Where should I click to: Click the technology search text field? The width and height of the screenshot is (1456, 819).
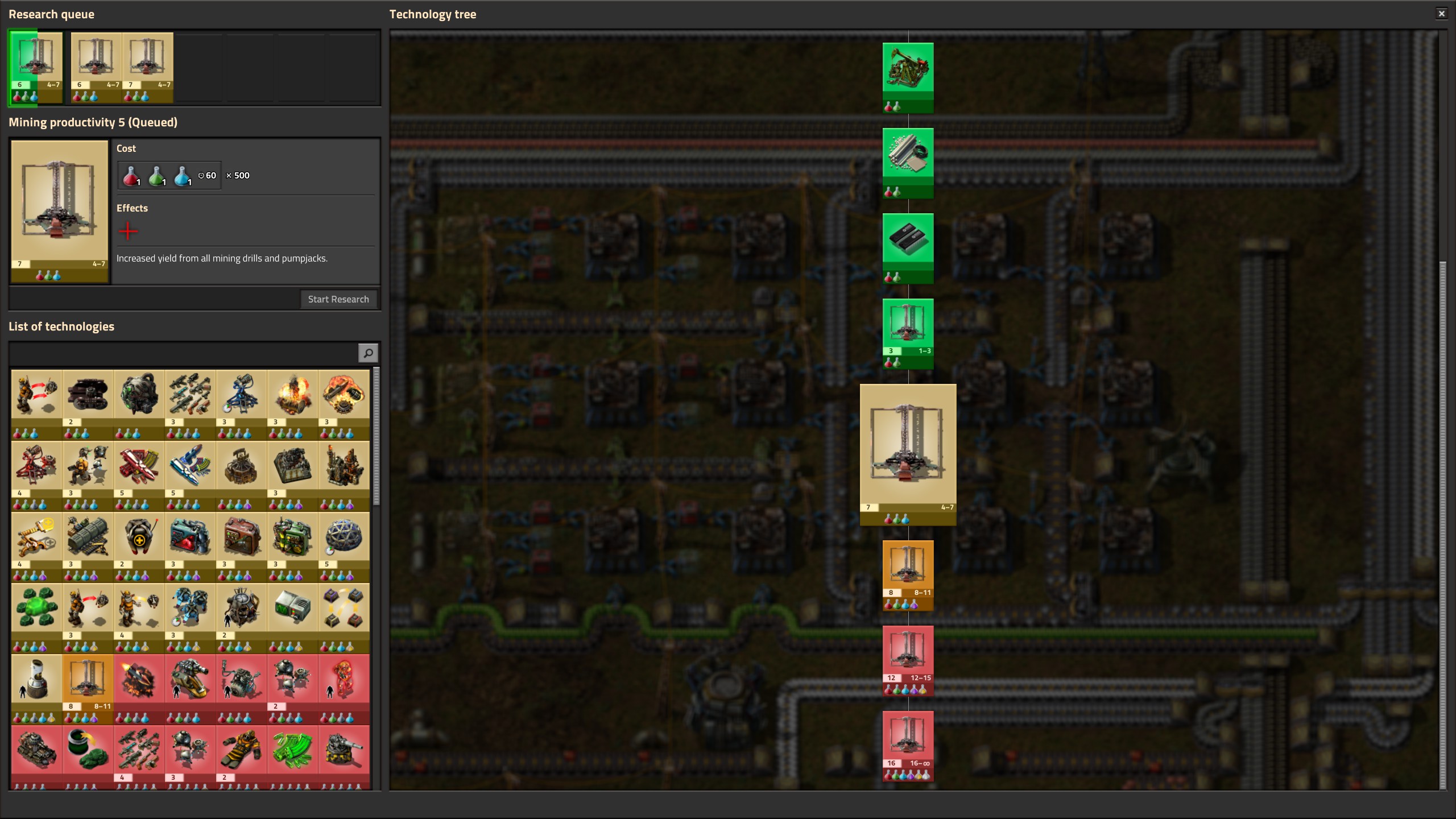(x=183, y=353)
